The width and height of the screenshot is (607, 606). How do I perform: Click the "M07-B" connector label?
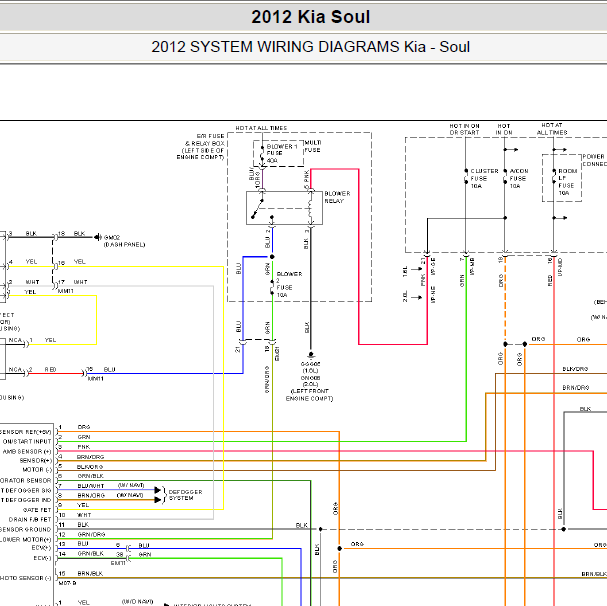pos(67,583)
